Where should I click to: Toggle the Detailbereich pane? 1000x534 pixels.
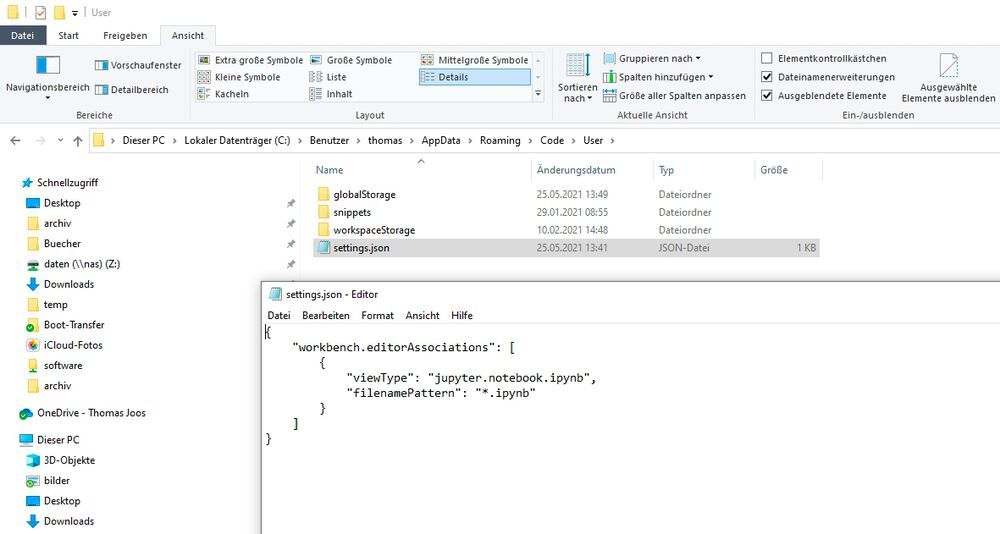click(x=131, y=90)
